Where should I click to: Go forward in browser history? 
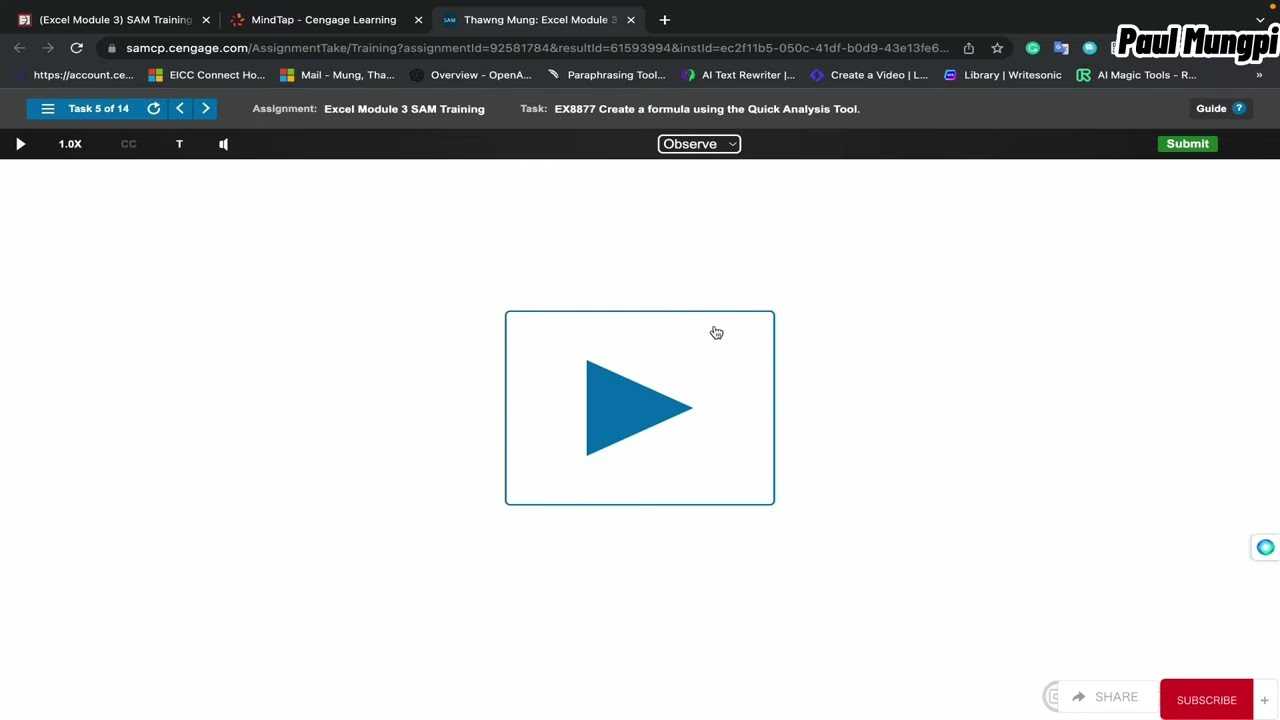point(48,48)
